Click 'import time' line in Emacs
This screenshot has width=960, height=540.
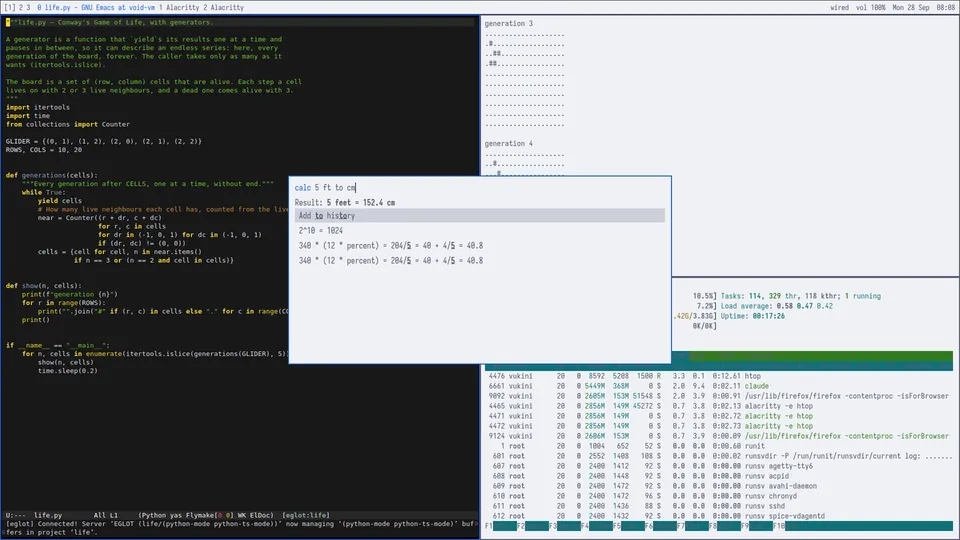pos(28,116)
